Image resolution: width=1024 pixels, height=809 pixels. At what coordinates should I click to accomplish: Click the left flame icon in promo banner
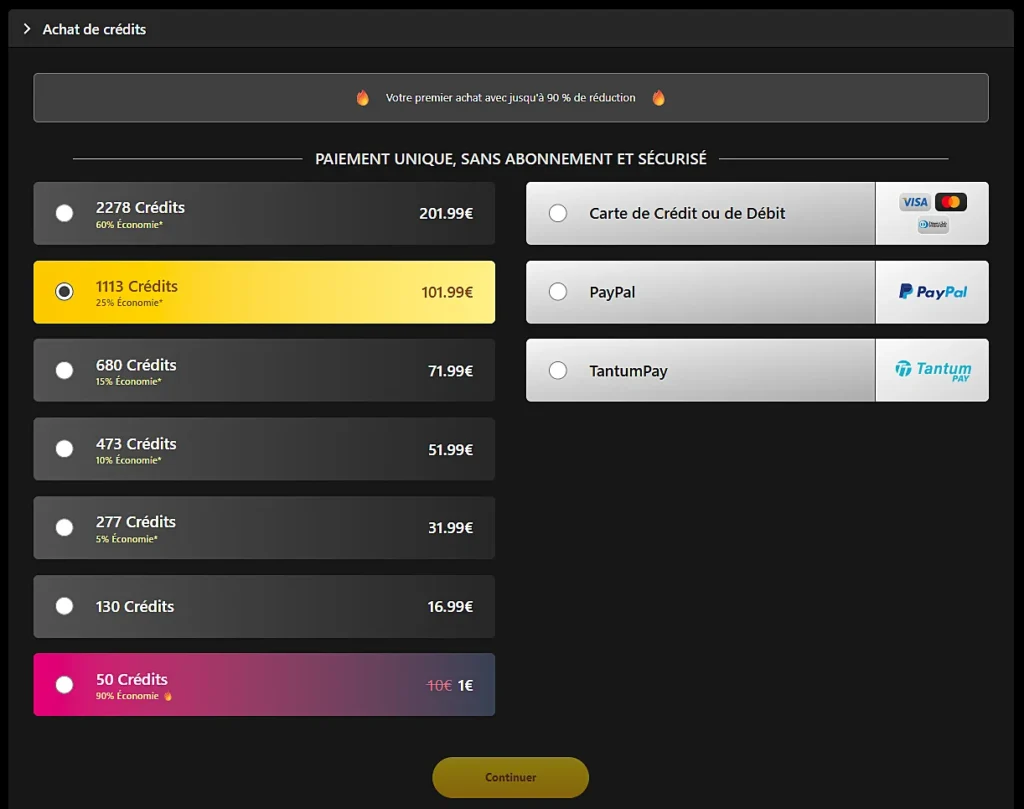[x=363, y=98]
